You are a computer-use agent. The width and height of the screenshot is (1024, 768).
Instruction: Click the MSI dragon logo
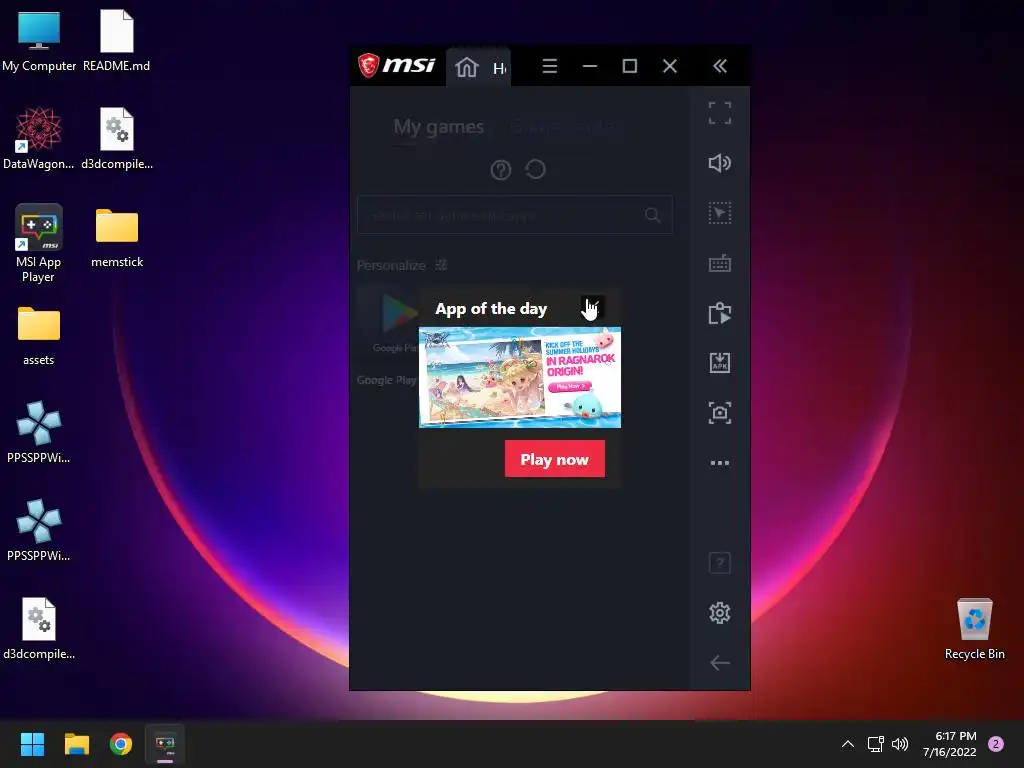pos(368,65)
